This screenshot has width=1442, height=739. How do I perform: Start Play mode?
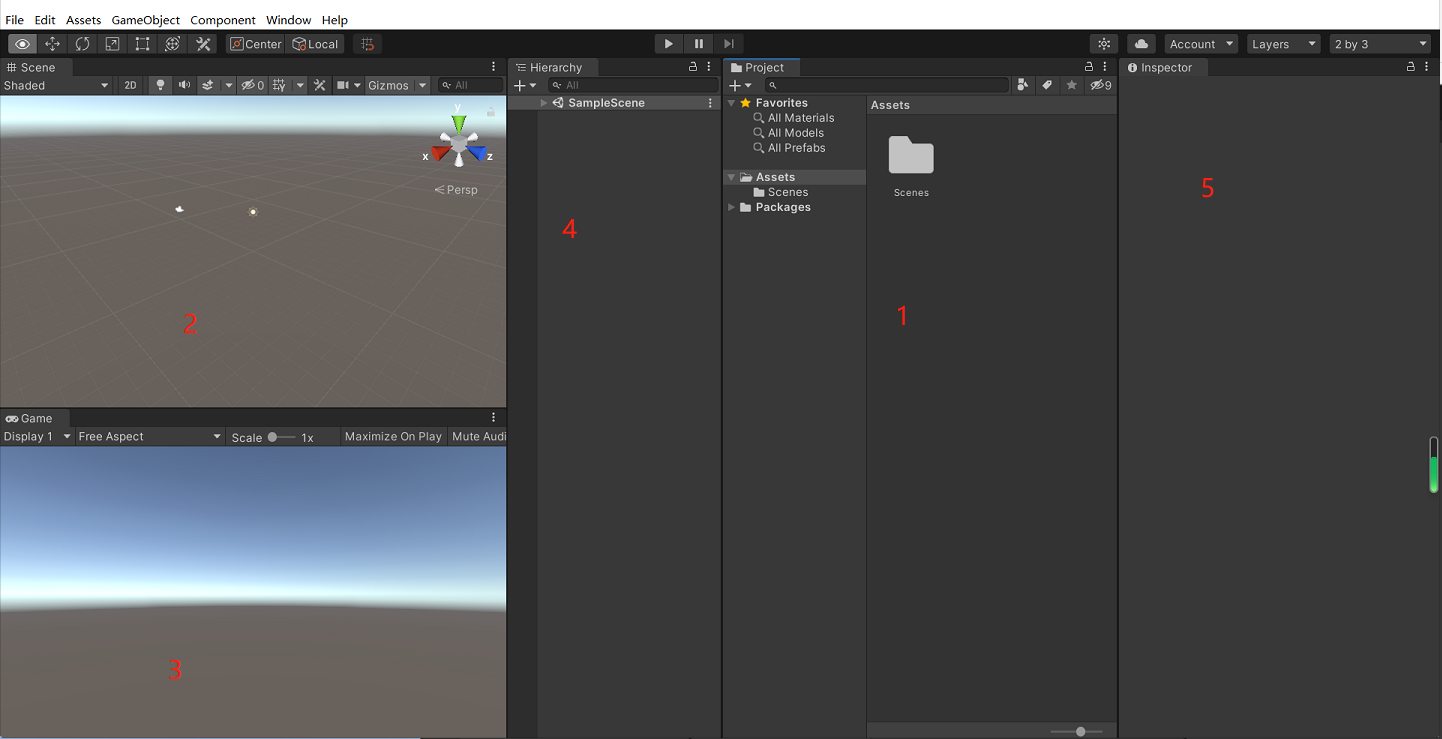(x=669, y=44)
